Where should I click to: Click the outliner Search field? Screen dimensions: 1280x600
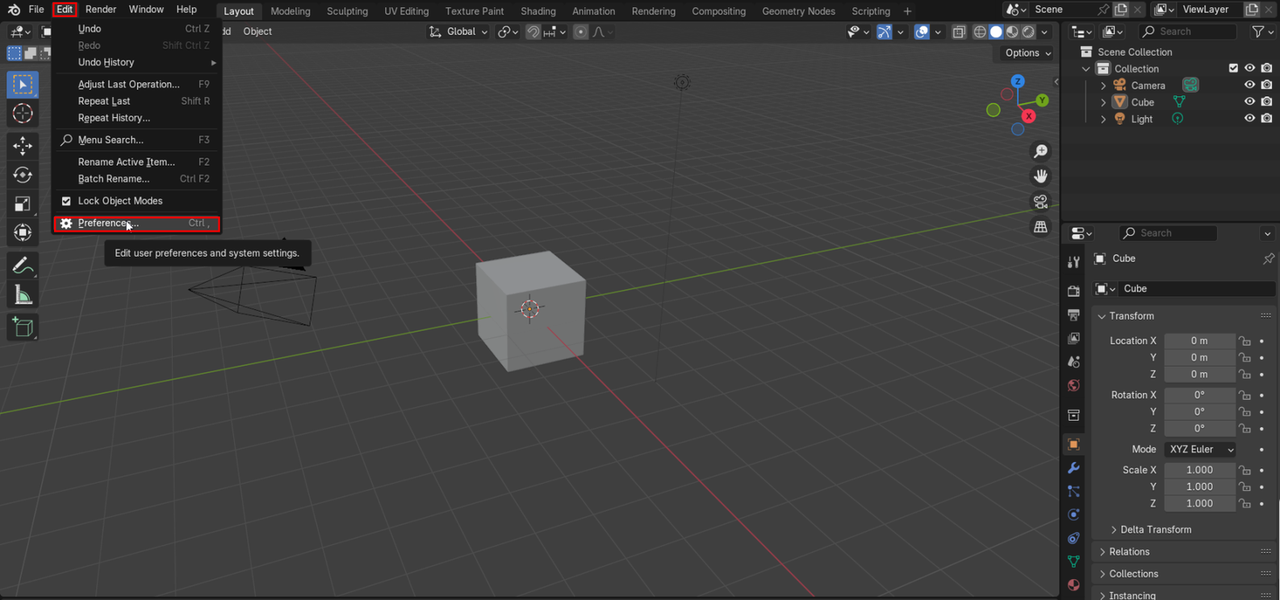point(1189,31)
